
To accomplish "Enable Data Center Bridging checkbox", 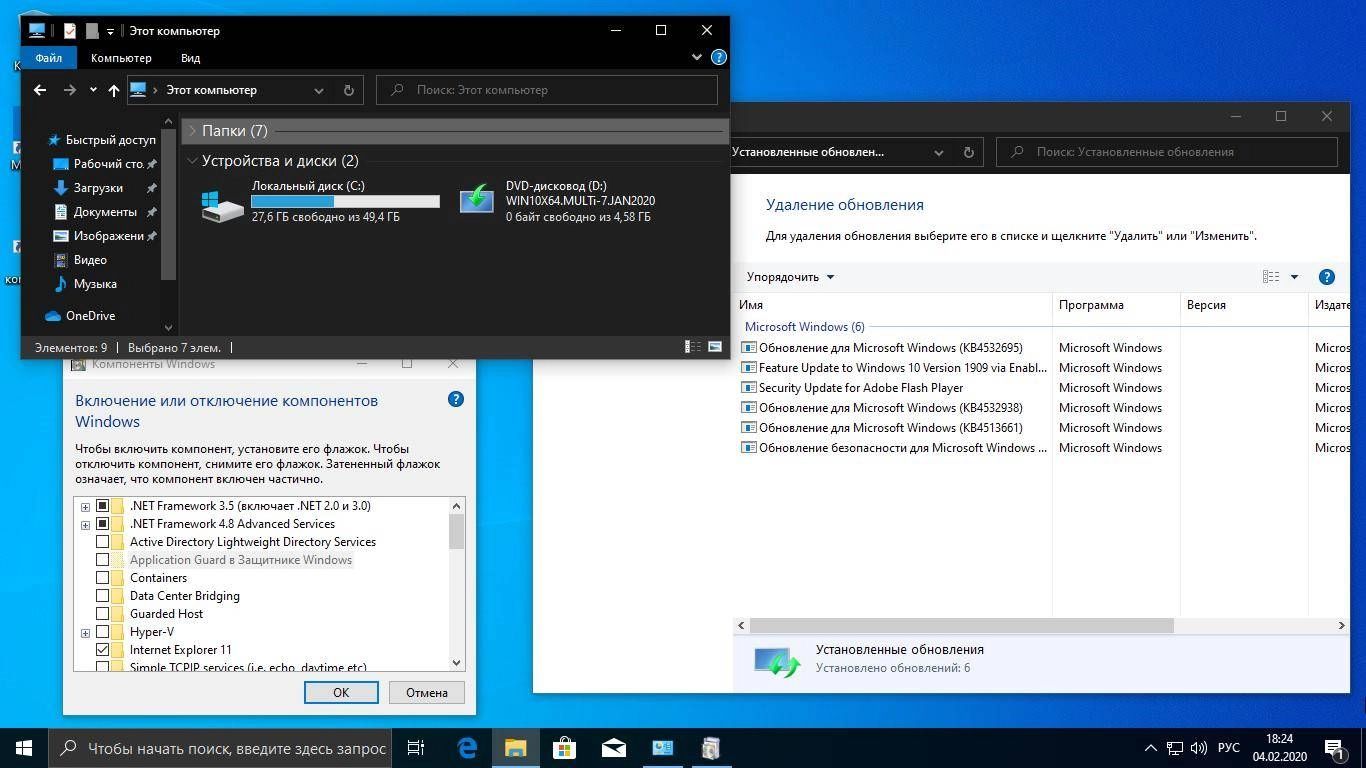I will click(102, 596).
